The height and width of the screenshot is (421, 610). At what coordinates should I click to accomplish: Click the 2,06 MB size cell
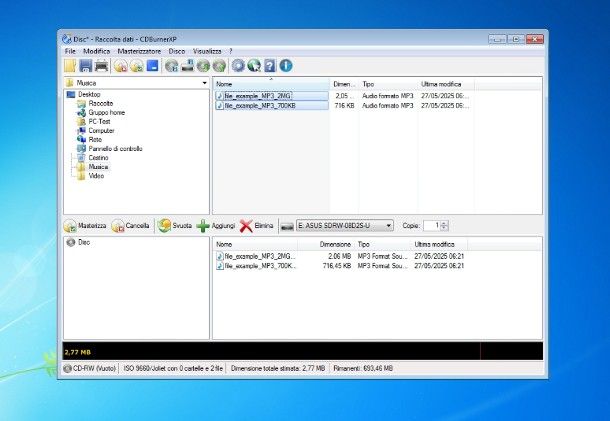(340, 256)
